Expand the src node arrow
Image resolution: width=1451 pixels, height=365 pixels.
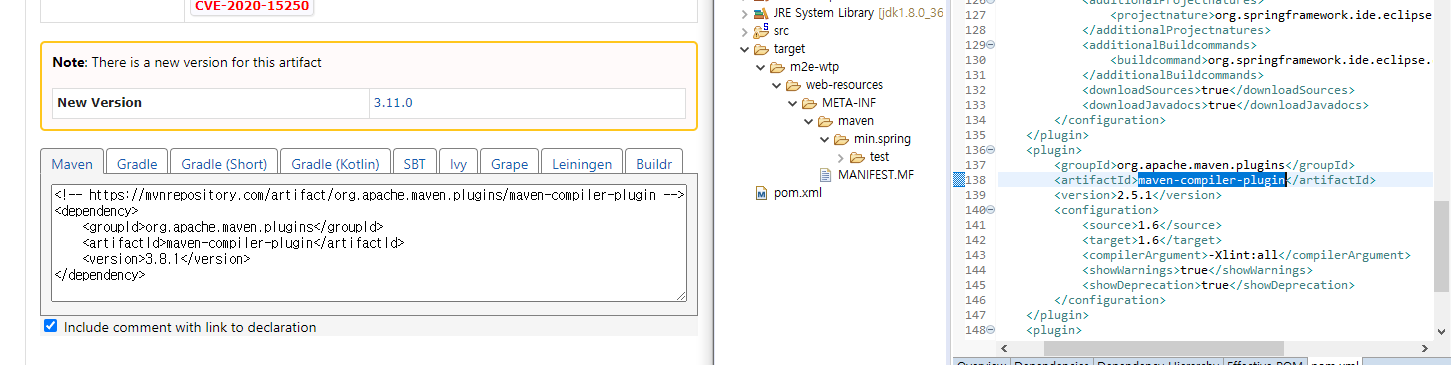(746, 31)
